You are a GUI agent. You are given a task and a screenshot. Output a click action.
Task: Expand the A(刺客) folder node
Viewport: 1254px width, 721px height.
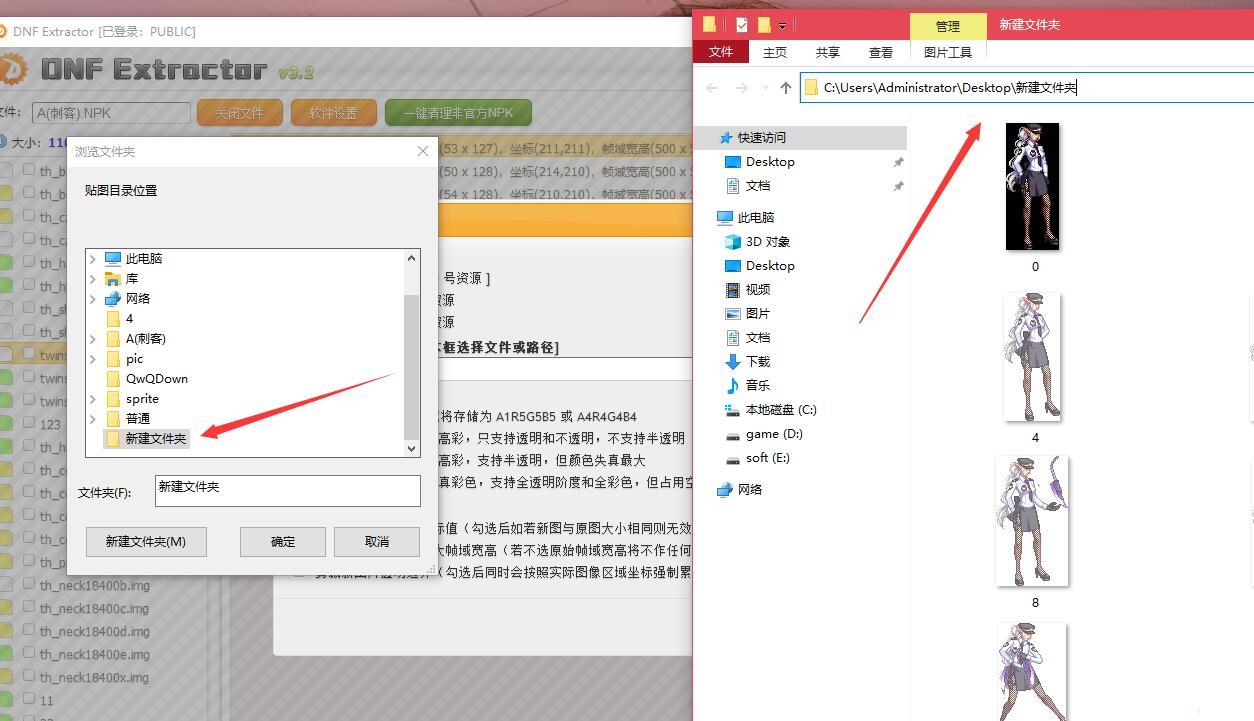[93, 339]
